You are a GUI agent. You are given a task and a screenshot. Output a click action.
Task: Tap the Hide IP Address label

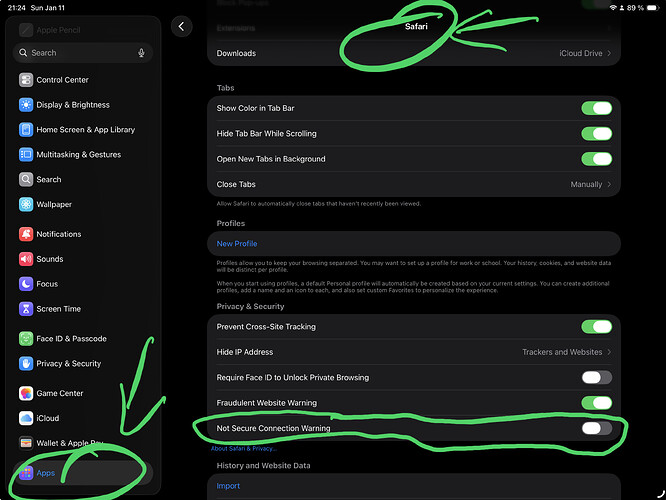tap(245, 352)
